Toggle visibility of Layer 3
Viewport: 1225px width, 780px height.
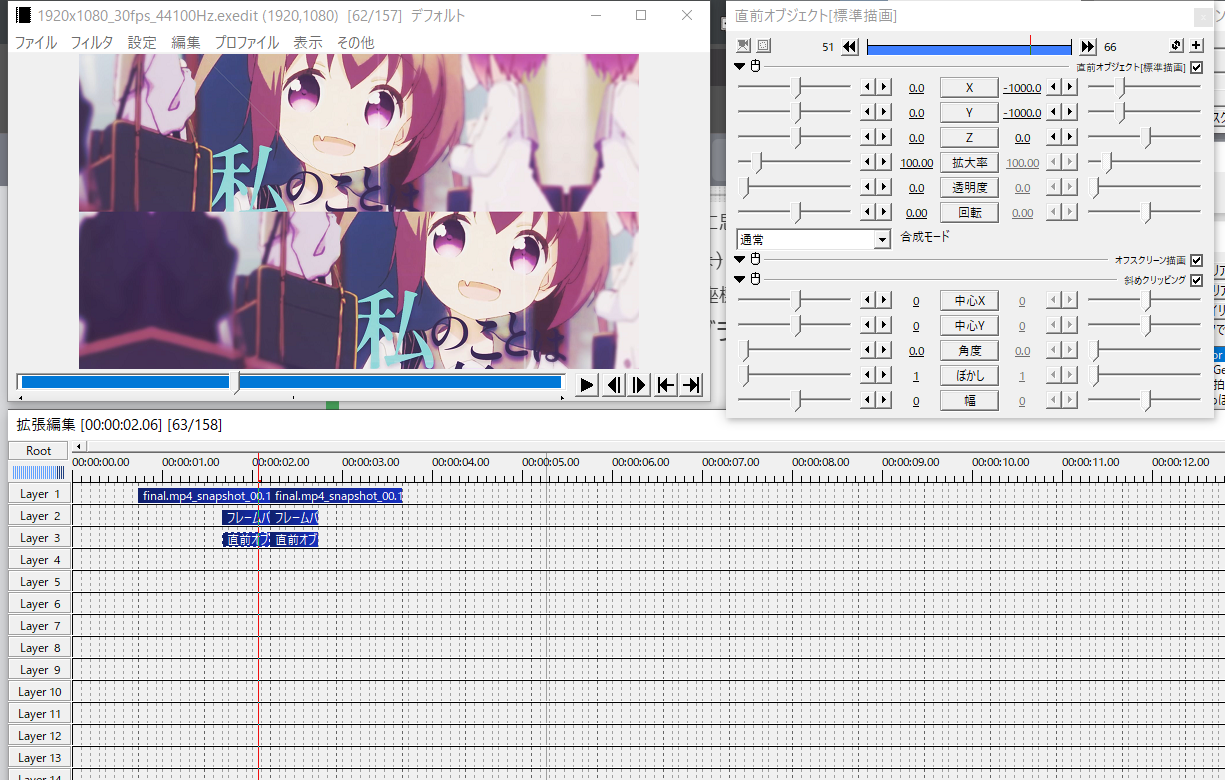39,538
